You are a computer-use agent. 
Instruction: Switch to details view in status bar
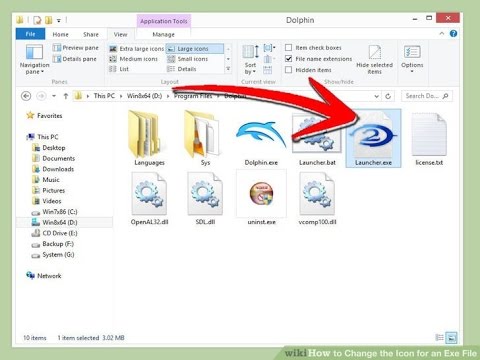[440, 338]
